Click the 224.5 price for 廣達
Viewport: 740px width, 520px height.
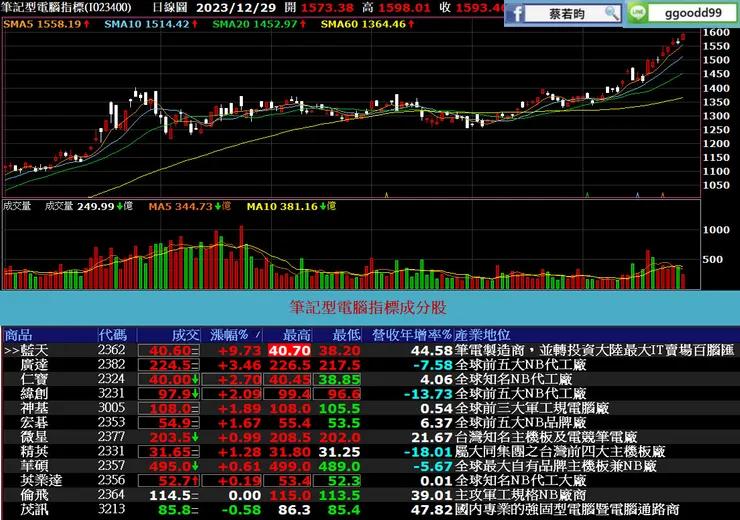click(x=170, y=365)
